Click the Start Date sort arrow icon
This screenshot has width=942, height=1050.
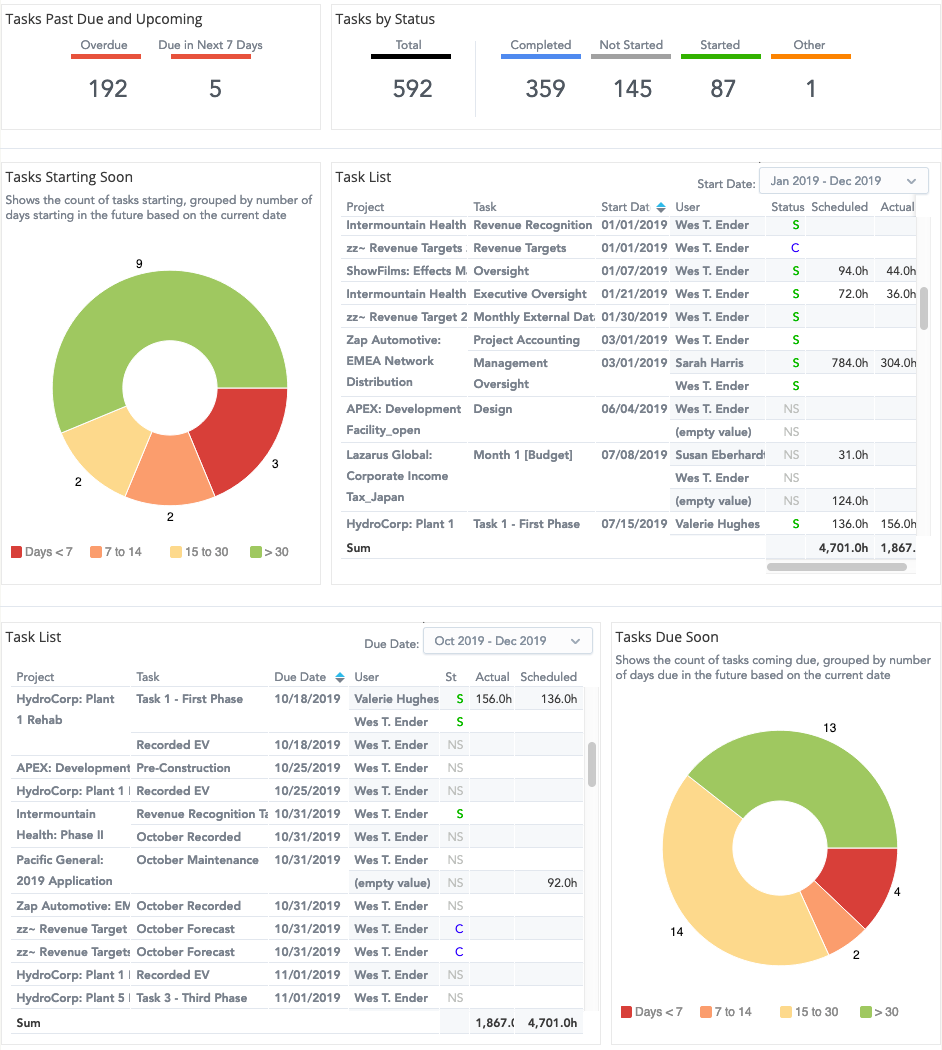pyautogui.click(x=661, y=207)
